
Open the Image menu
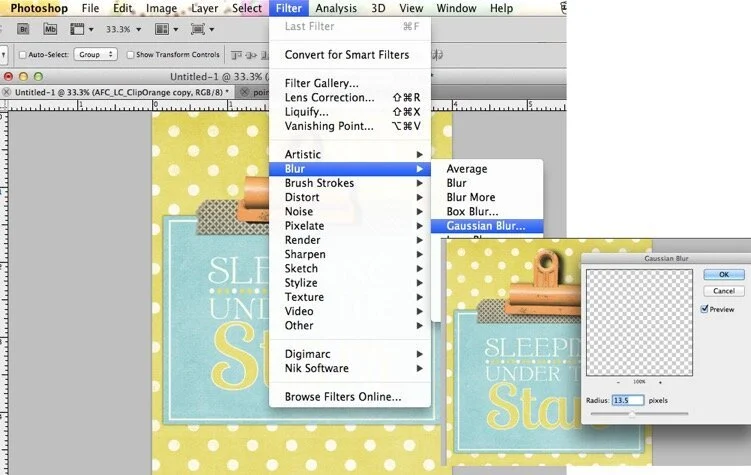(x=161, y=8)
